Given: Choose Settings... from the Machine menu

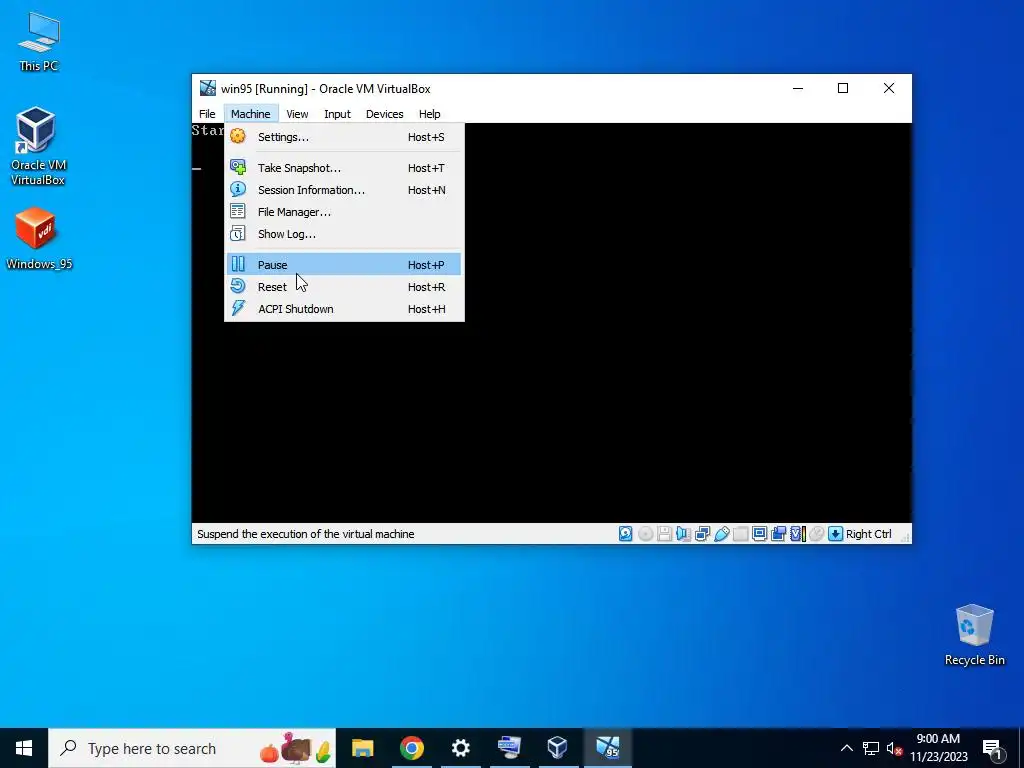Looking at the screenshot, I should [344, 136].
